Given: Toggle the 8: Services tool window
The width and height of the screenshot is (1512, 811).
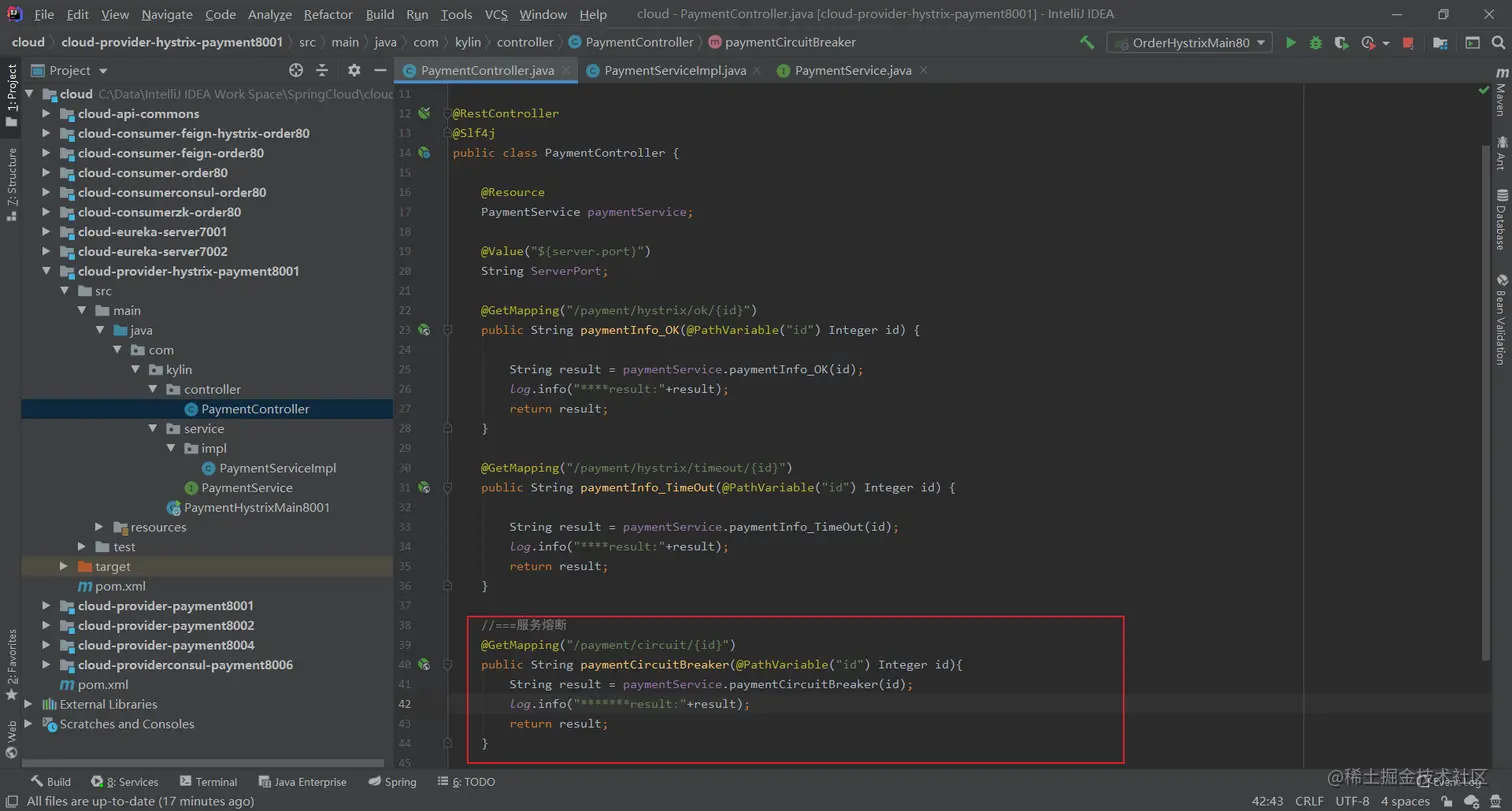Looking at the screenshot, I should point(125,782).
